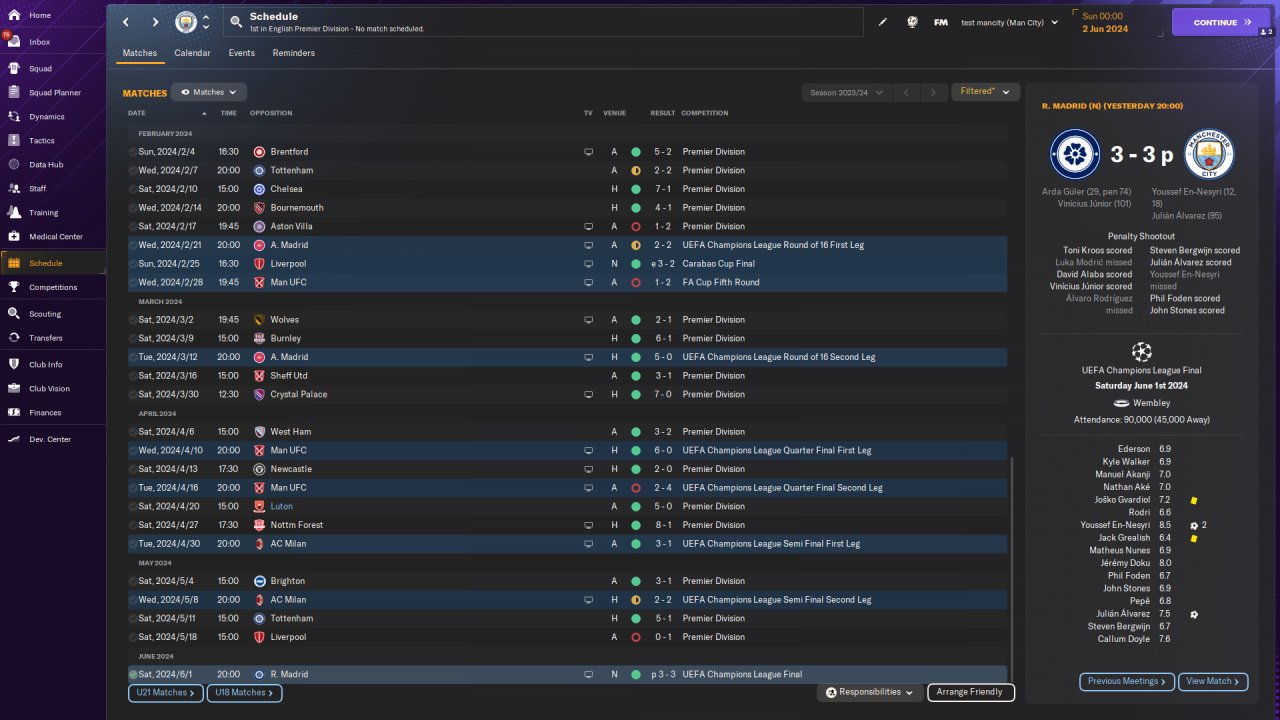
Task: Open the test mancity manager dropdown
Action: [x=1009, y=22]
